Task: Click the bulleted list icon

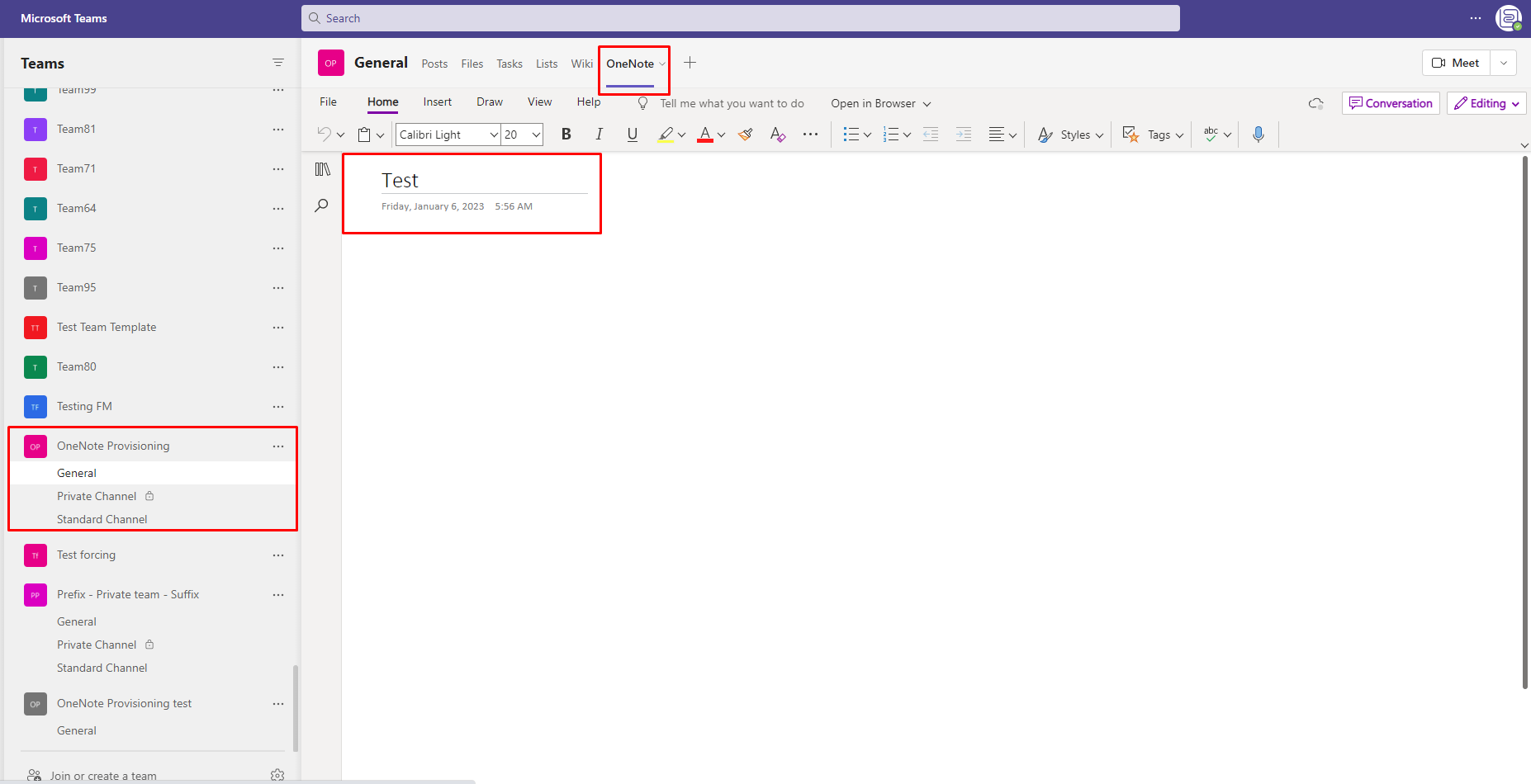Action: pos(851,135)
